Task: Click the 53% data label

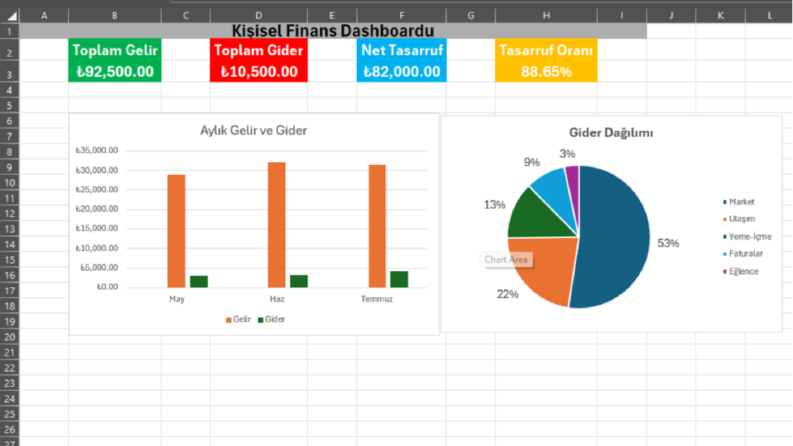Action: (x=668, y=243)
